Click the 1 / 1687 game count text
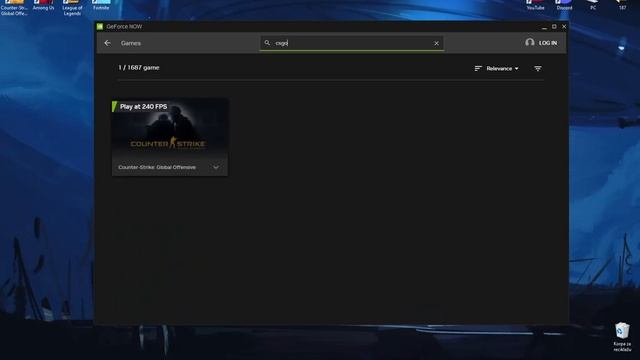 pyautogui.click(x=139, y=68)
